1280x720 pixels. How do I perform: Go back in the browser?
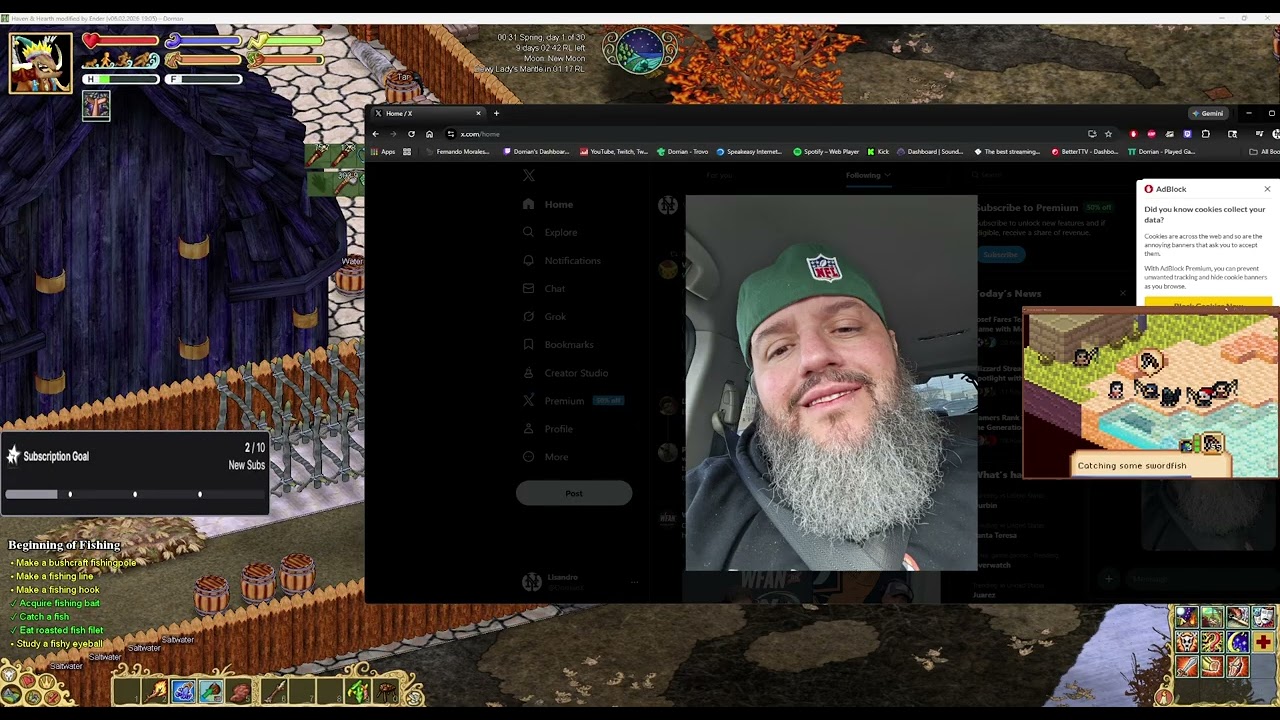click(375, 134)
